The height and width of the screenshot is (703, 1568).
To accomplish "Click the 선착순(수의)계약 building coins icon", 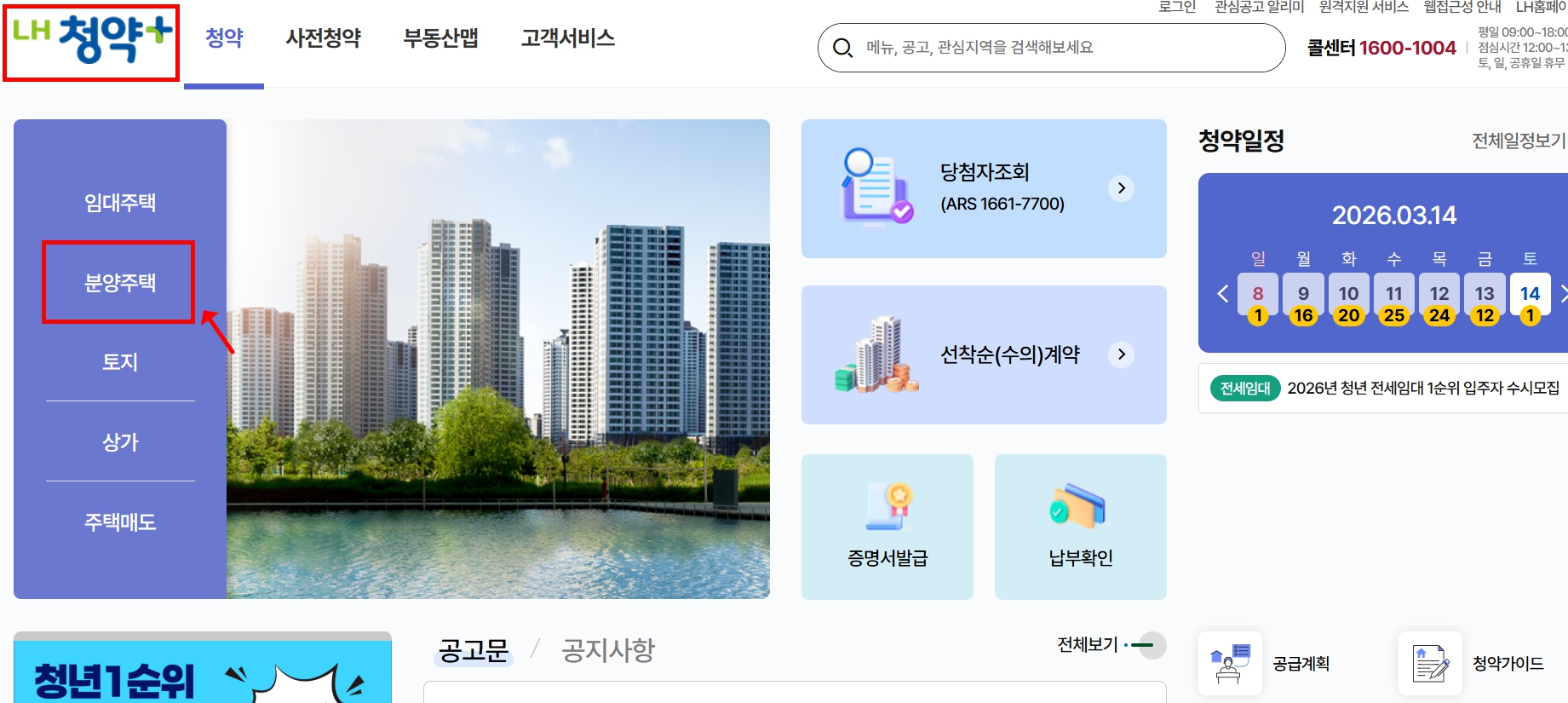I will point(876,354).
